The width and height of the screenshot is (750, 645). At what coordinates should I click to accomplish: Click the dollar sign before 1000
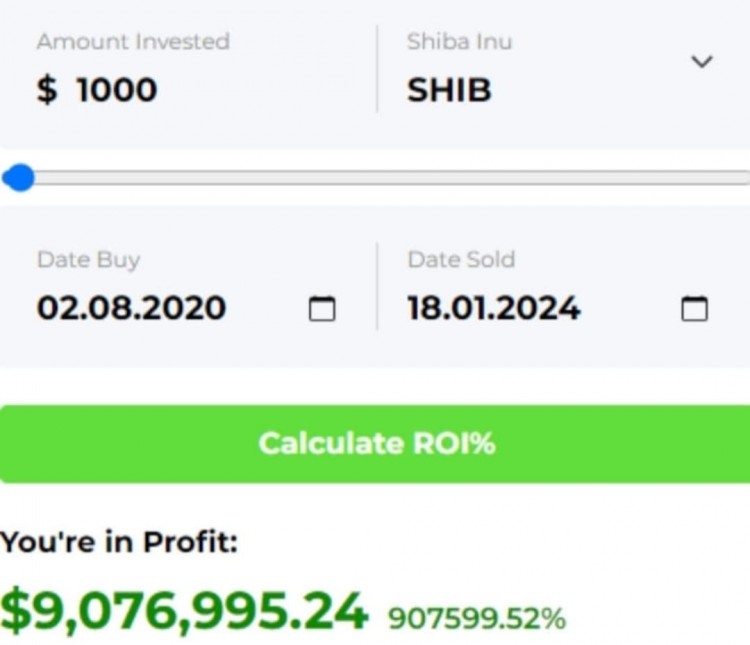click(47, 90)
